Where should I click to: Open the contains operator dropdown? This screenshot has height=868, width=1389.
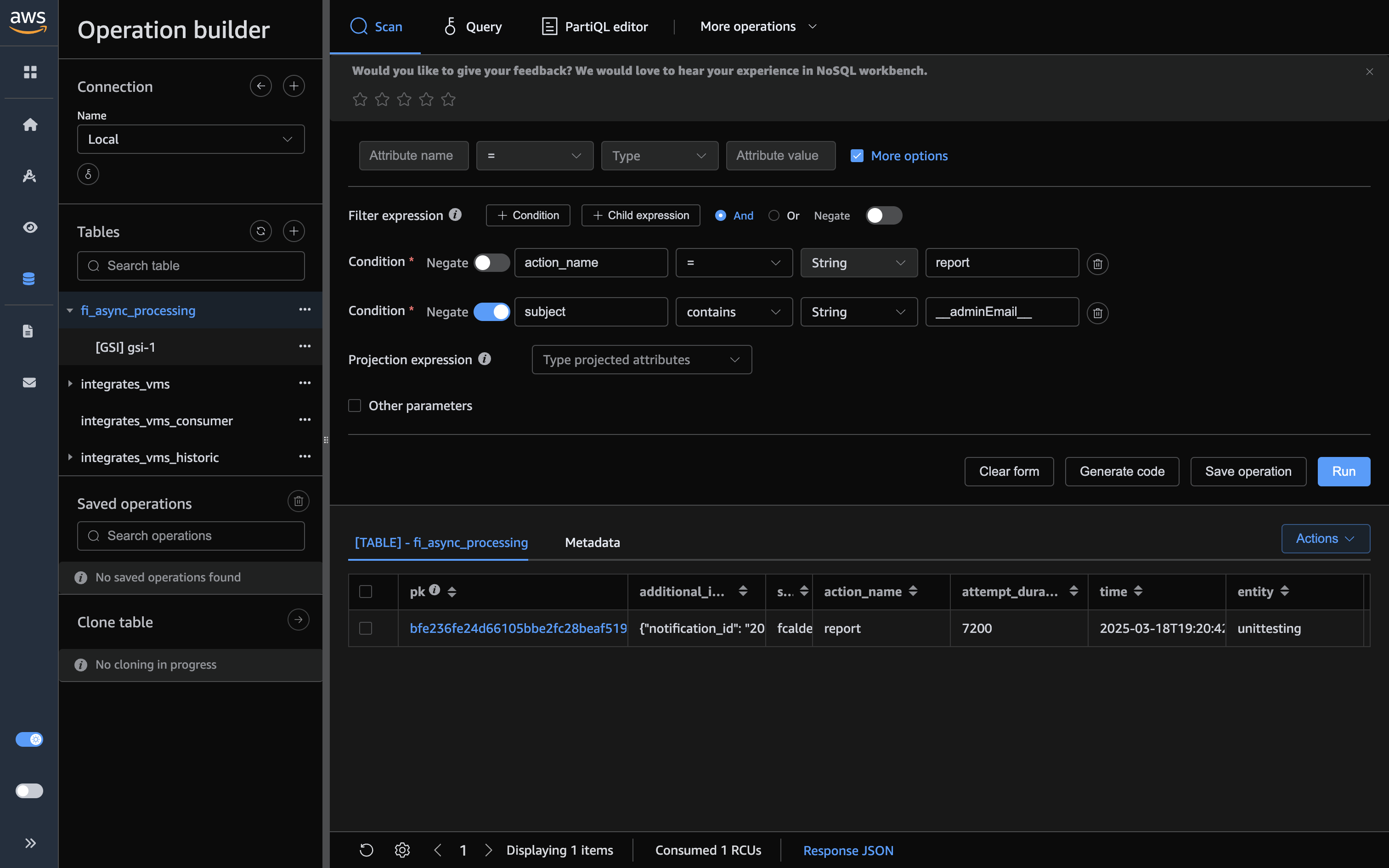click(x=734, y=312)
